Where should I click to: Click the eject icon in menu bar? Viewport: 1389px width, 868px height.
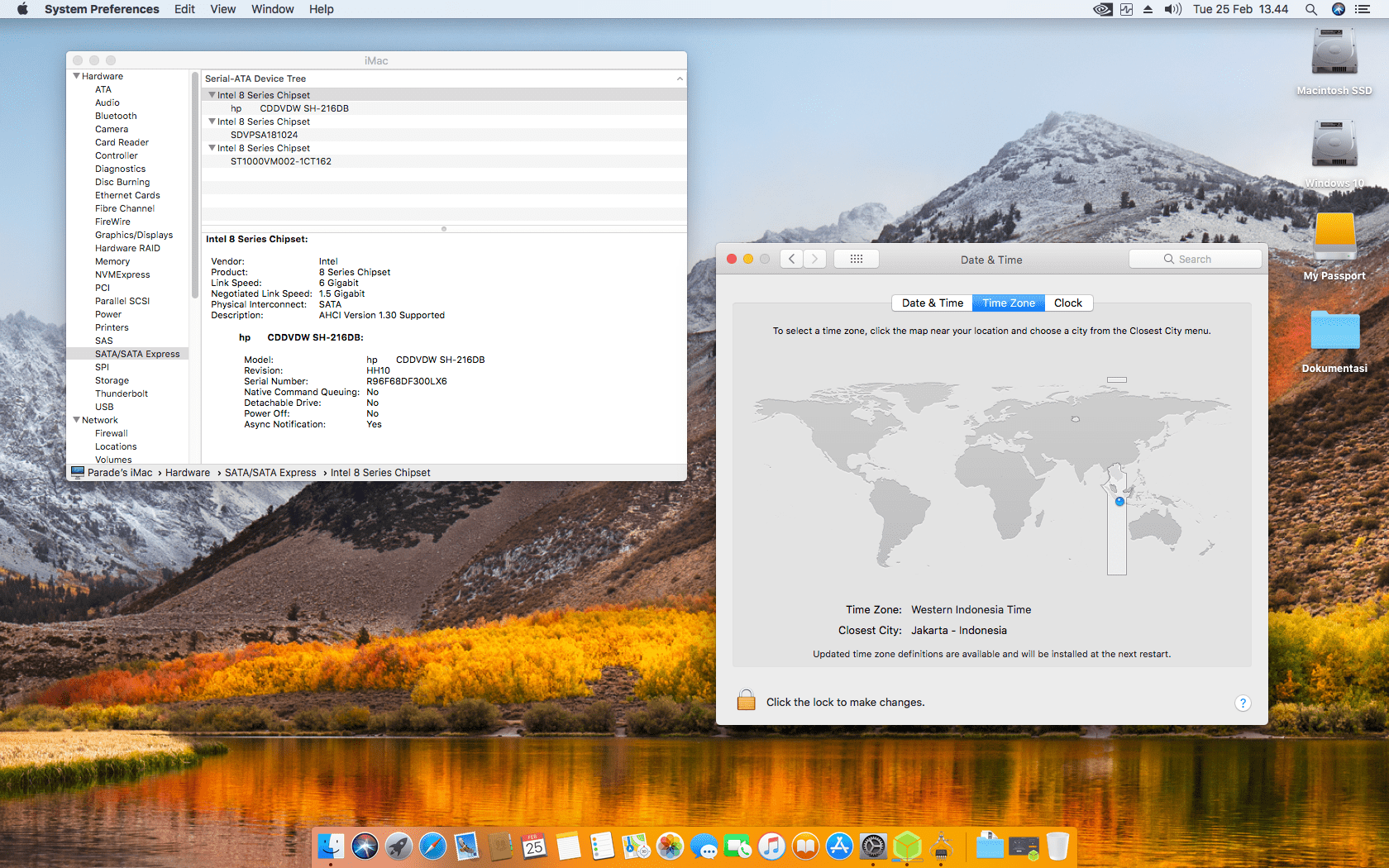(1148, 9)
